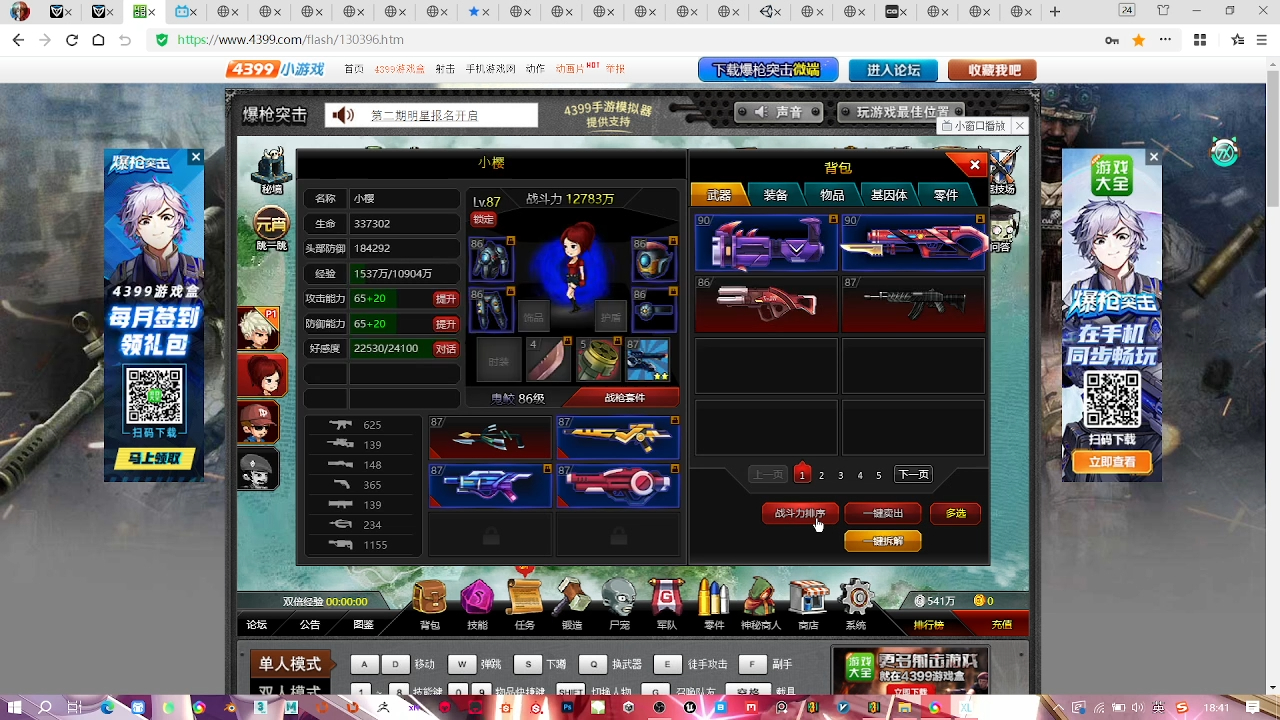This screenshot has width=1280, height=720.
Task: Reload the page with browser refresh button
Action: 72,40
